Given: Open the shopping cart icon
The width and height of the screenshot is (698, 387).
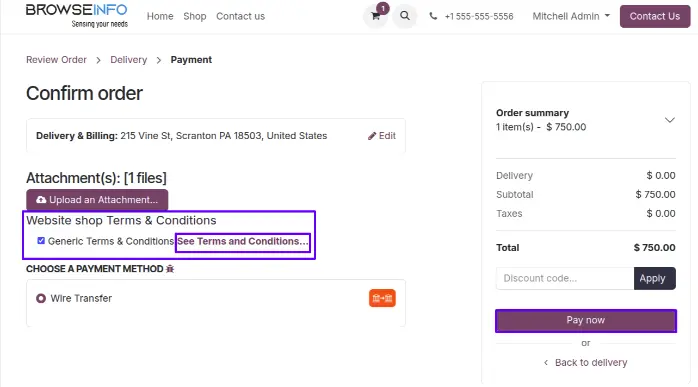Looking at the screenshot, I should click(376, 16).
